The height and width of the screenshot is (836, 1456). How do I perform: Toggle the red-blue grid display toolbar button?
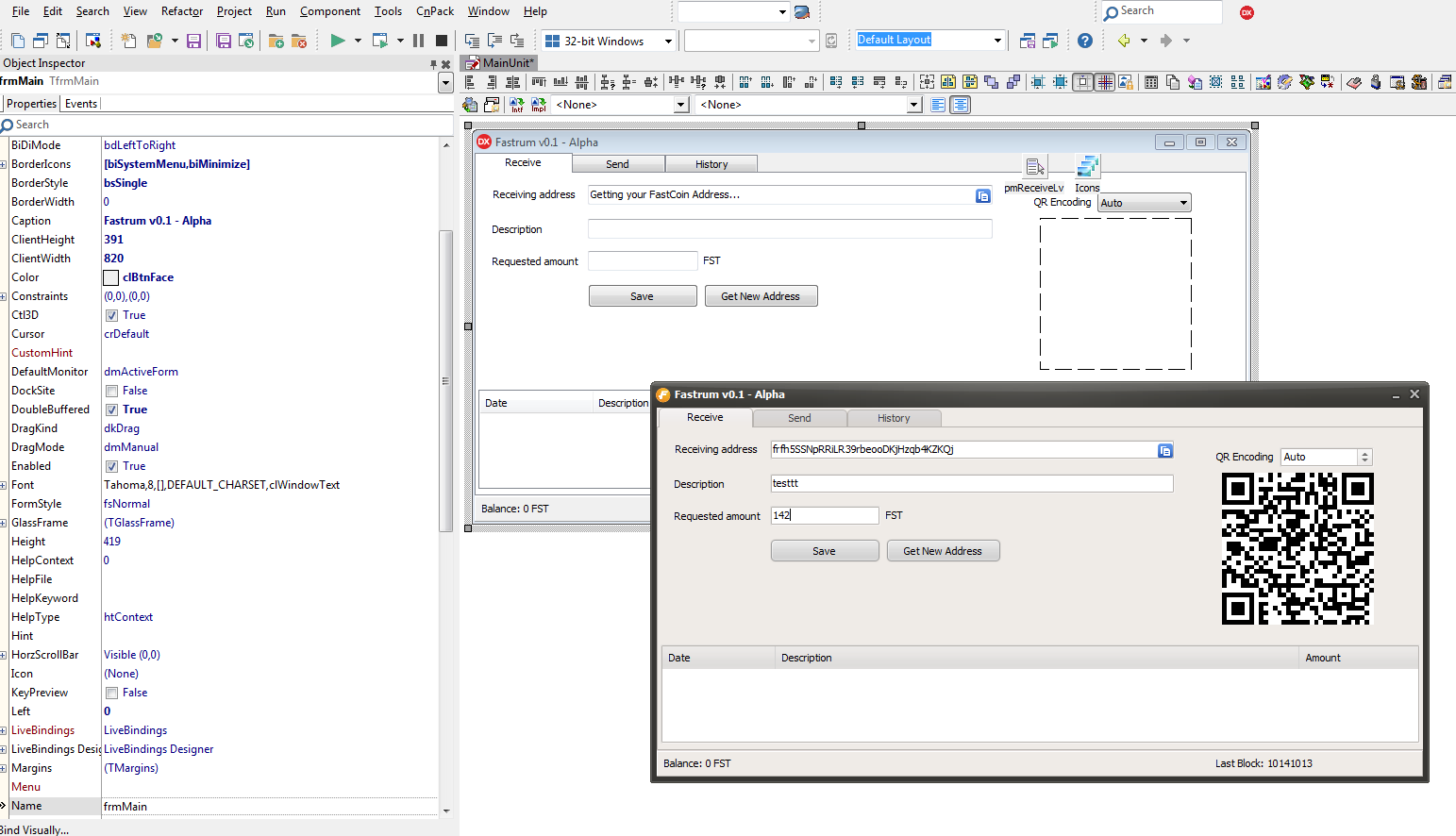[1105, 82]
